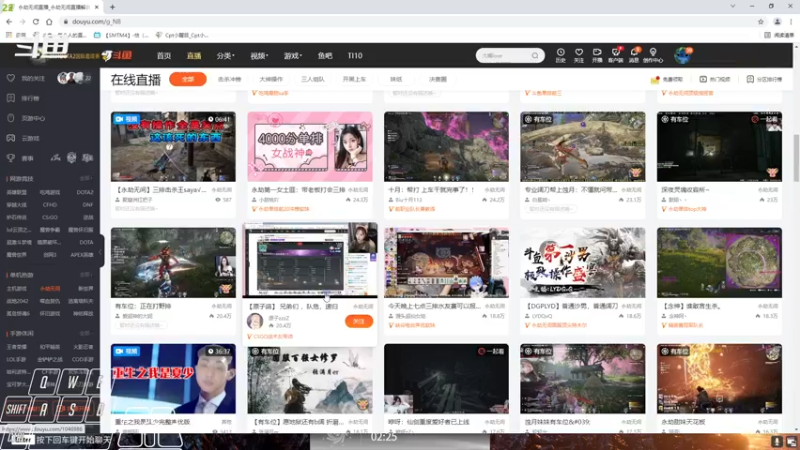Image resolution: width=800 pixels, height=450 pixels.
Task: Open CFHD link in sidebar
Action: tap(50, 205)
